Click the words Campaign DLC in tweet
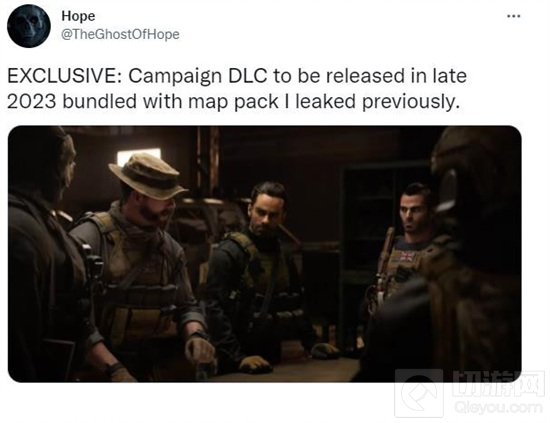Image resolution: width=550 pixels, height=423 pixels. 197,76
